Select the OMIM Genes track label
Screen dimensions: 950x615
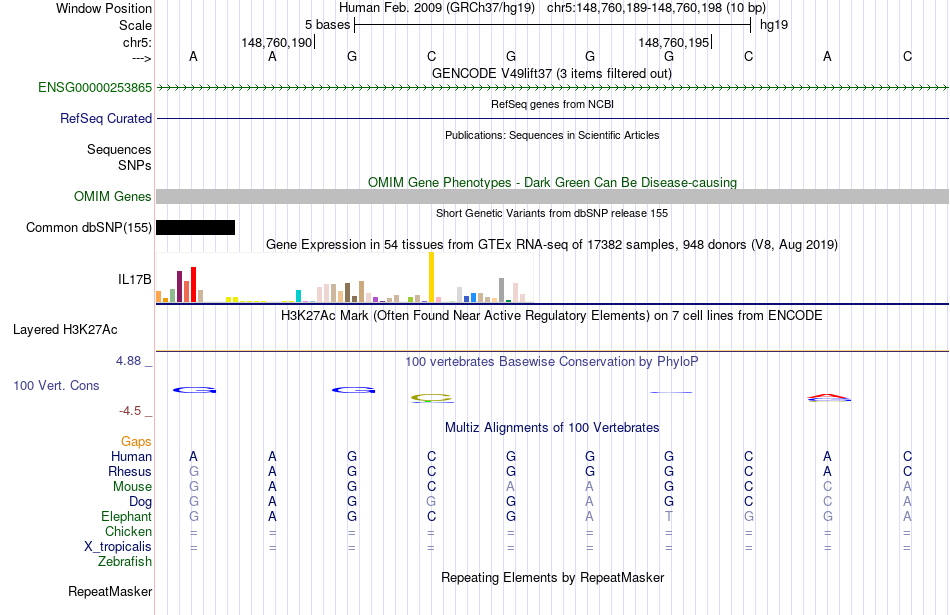coord(112,196)
